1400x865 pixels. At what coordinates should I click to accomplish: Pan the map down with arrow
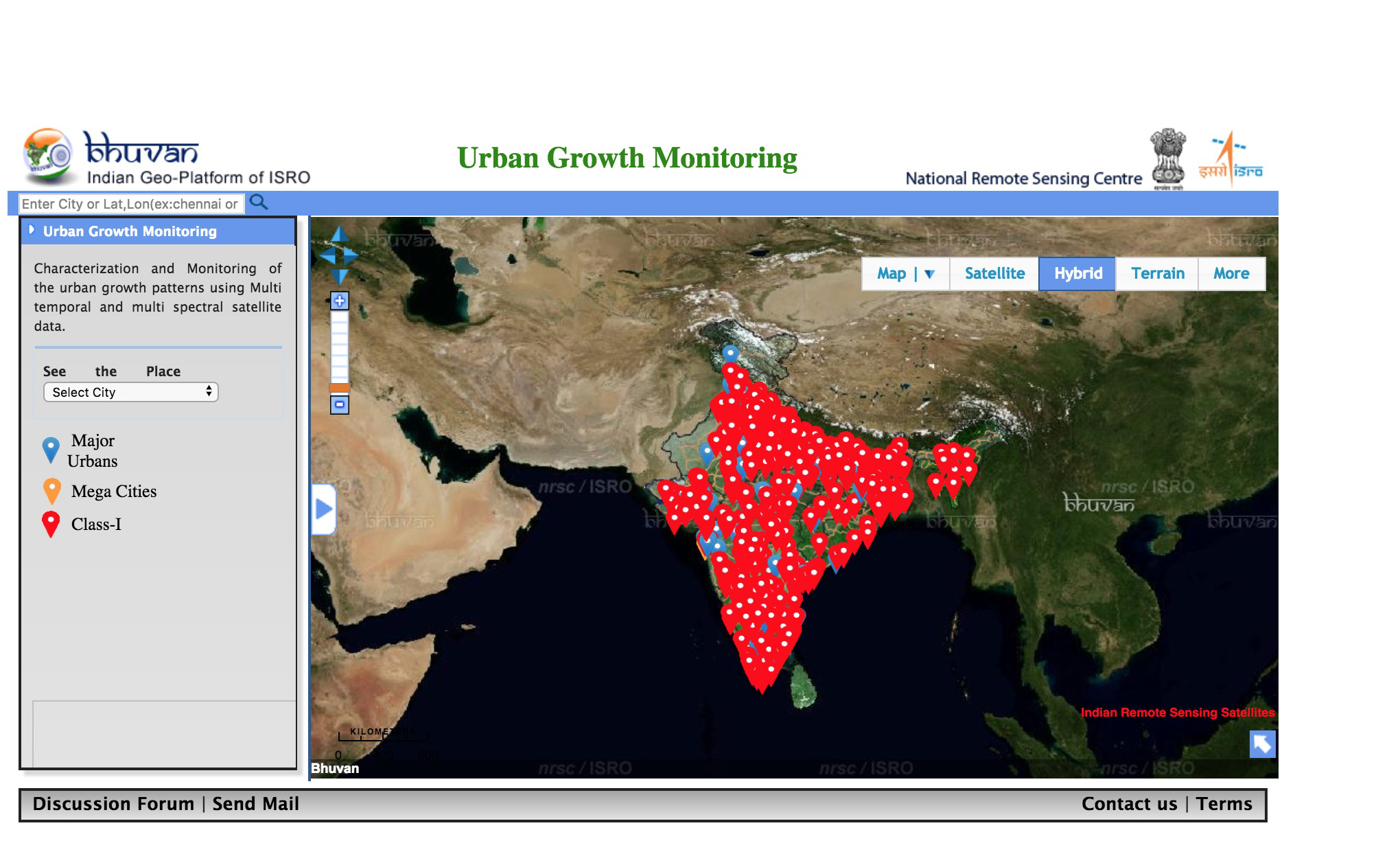pos(340,277)
